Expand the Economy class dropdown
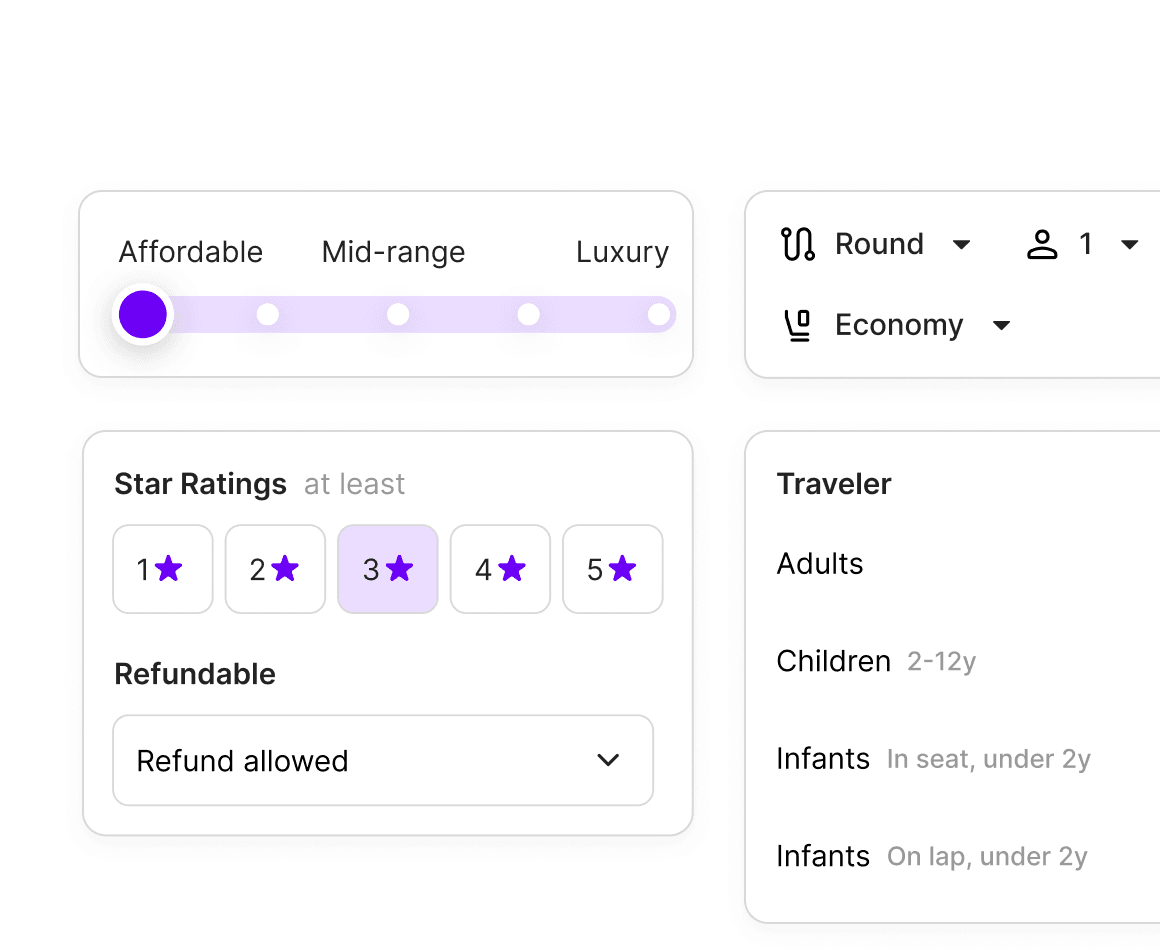Image resolution: width=1160 pixels, height=950 pixels. tap(899, 326)
